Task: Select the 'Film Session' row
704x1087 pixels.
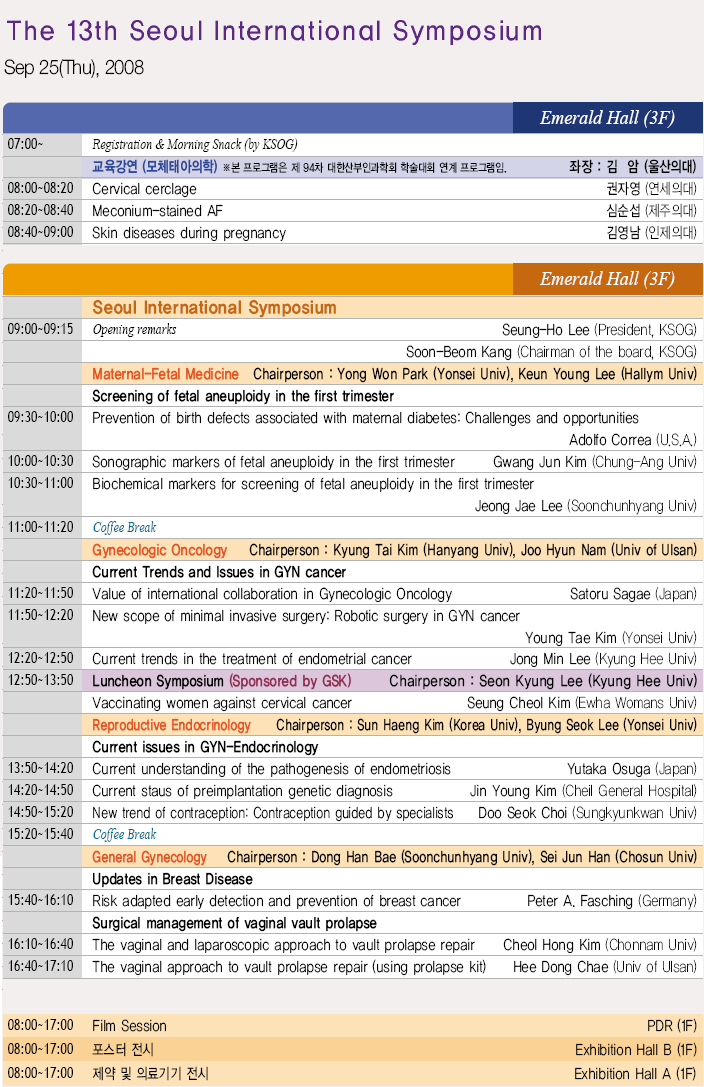Action: [x=353, y=1026]
